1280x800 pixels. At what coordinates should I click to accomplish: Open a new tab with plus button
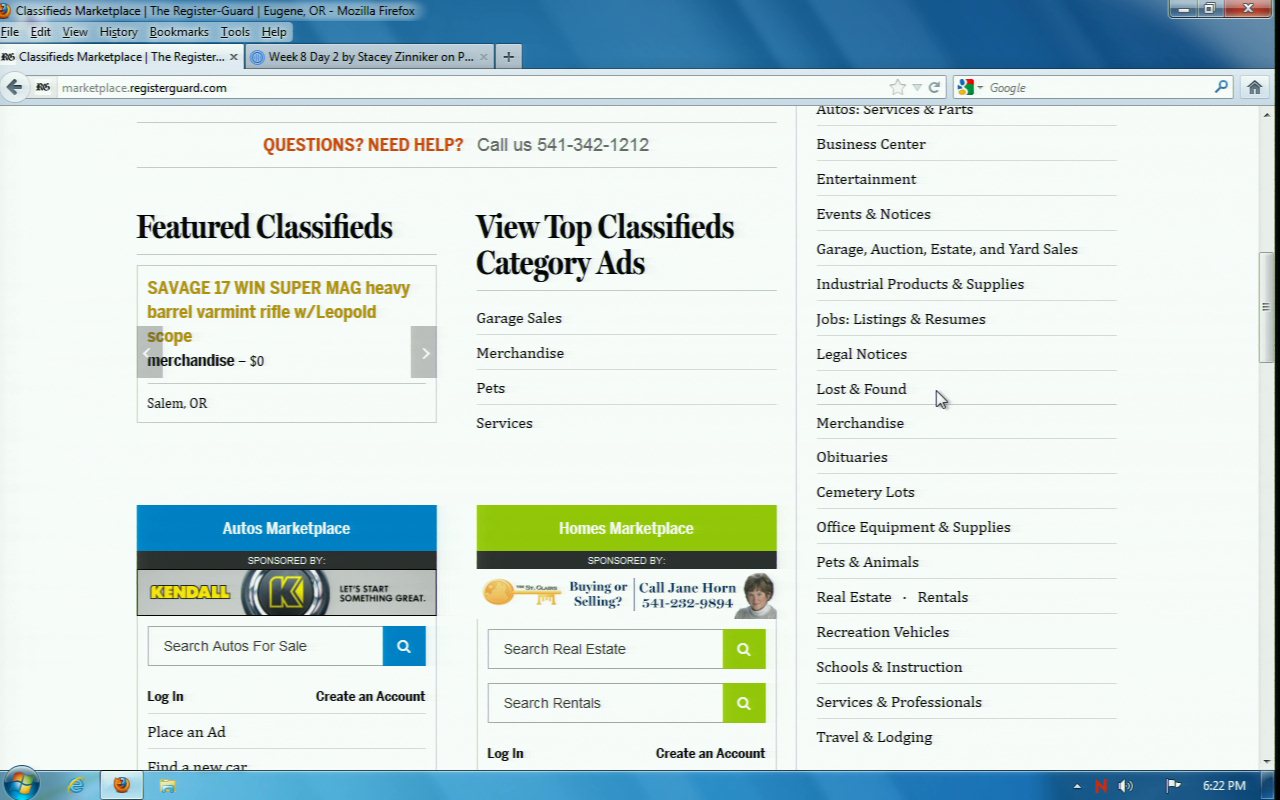coord(508,57)
